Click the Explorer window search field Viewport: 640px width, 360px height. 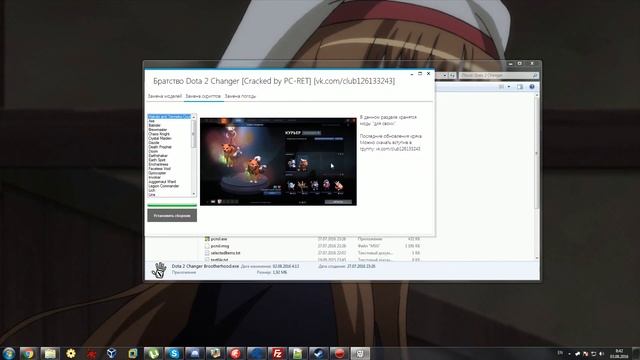(x=498, y=76)
